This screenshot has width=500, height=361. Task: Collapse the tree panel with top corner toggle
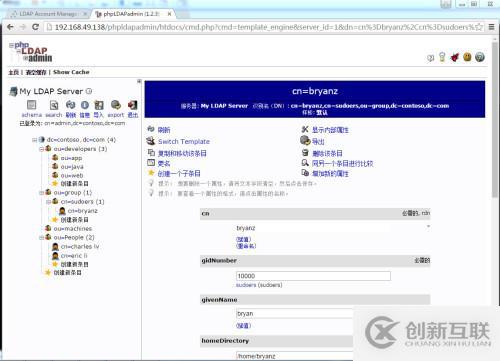coord(139,81)
